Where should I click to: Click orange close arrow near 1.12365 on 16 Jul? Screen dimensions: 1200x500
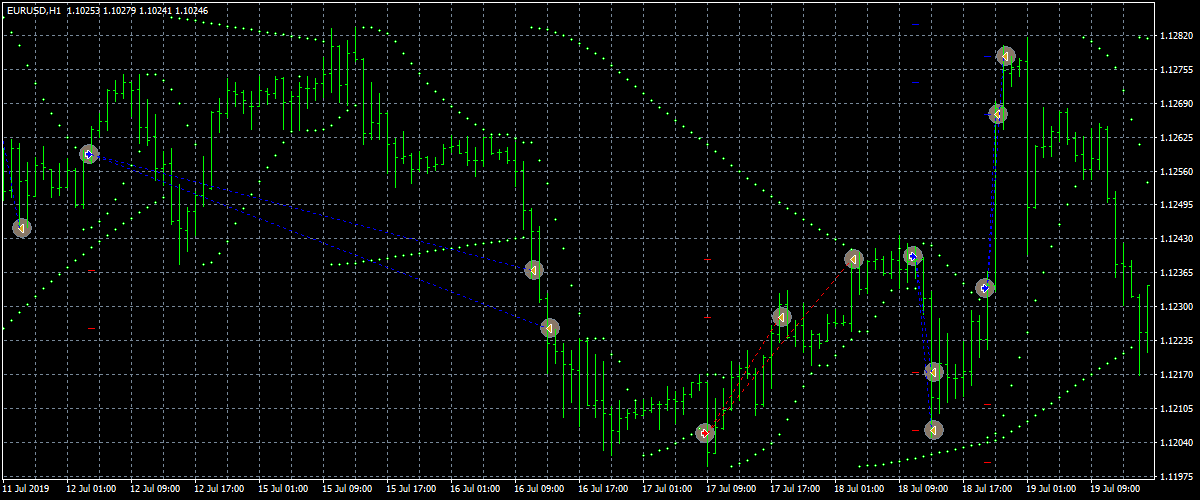point(534,270)
